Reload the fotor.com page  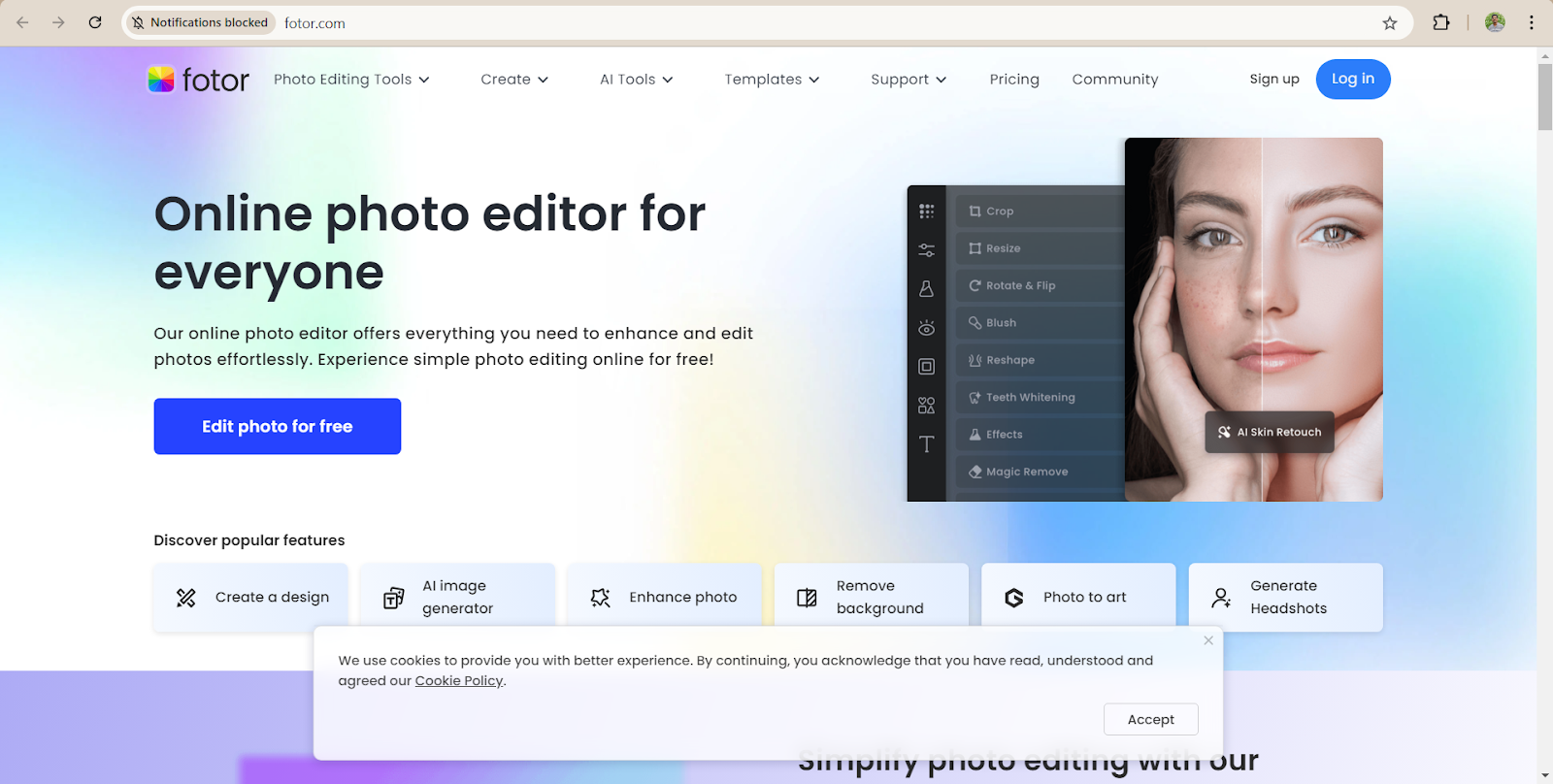[x=95, y=22]
